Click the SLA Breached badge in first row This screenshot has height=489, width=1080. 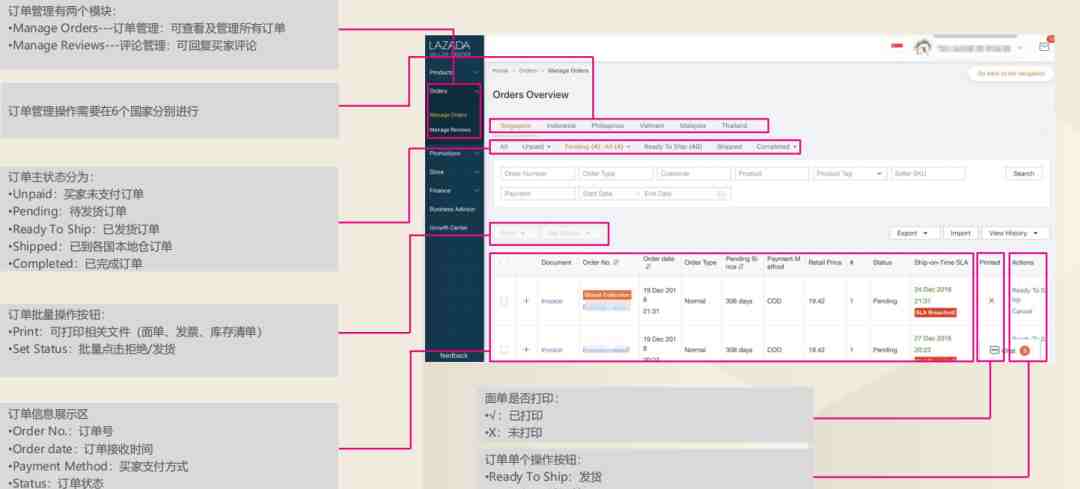point(935,313)
